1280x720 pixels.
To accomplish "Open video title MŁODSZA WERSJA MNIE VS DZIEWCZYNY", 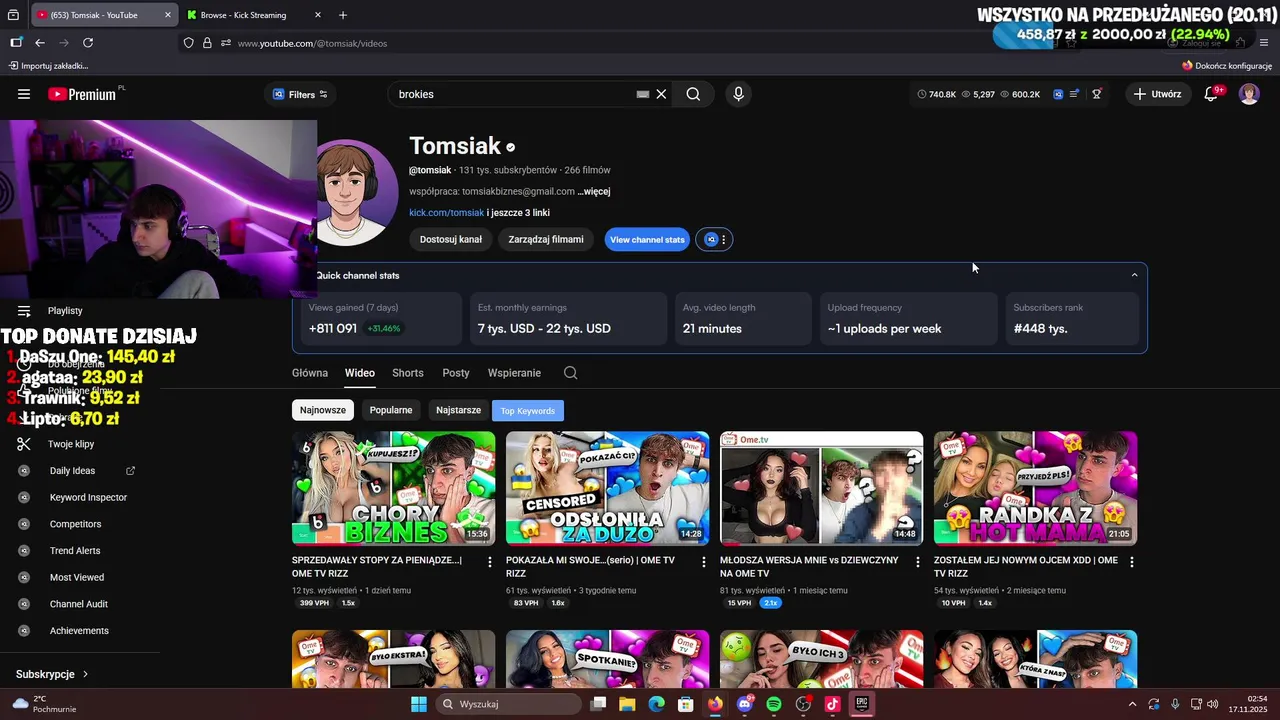I will click(x=809, y=567).
